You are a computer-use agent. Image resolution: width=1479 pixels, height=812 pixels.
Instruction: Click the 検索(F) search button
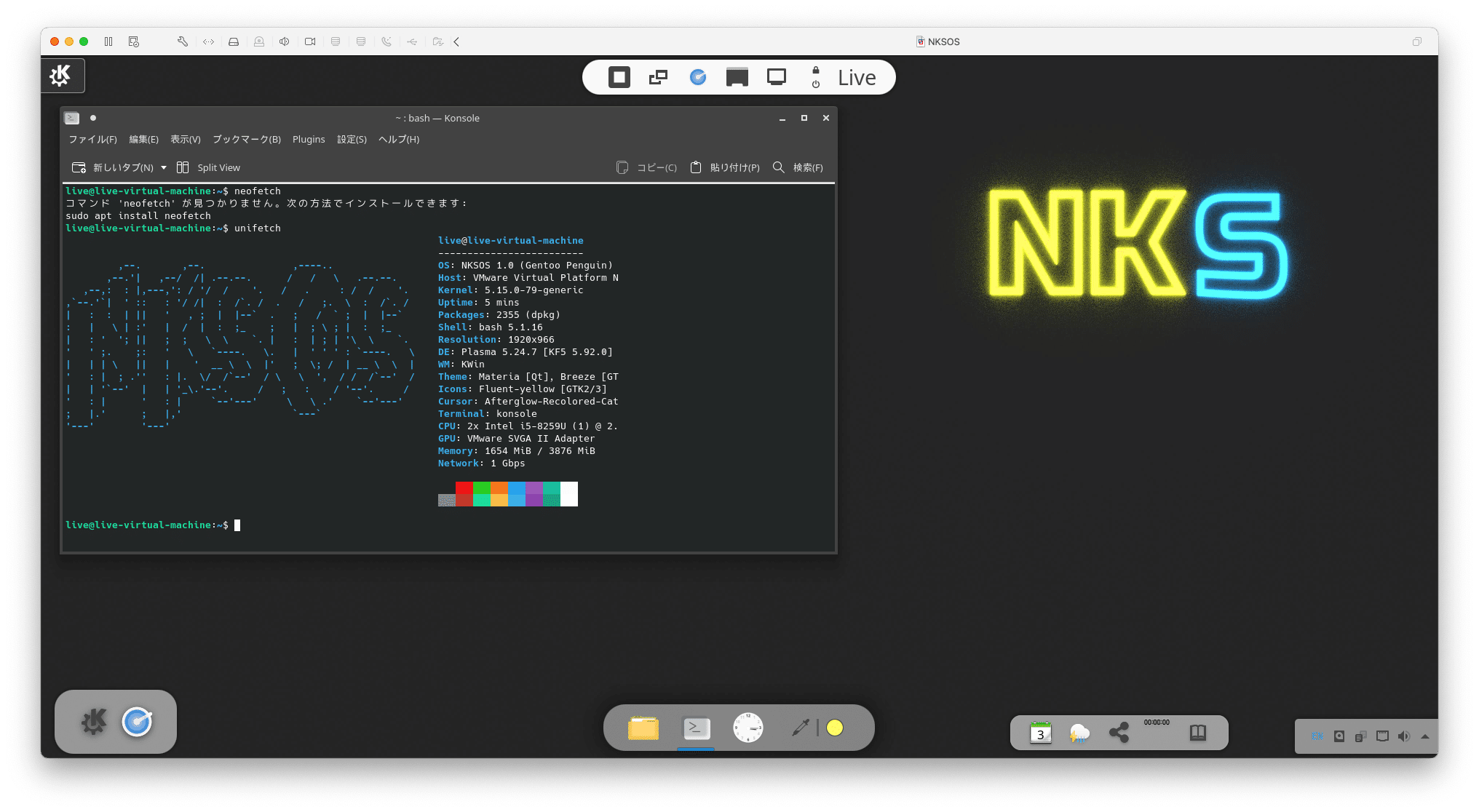798,167
